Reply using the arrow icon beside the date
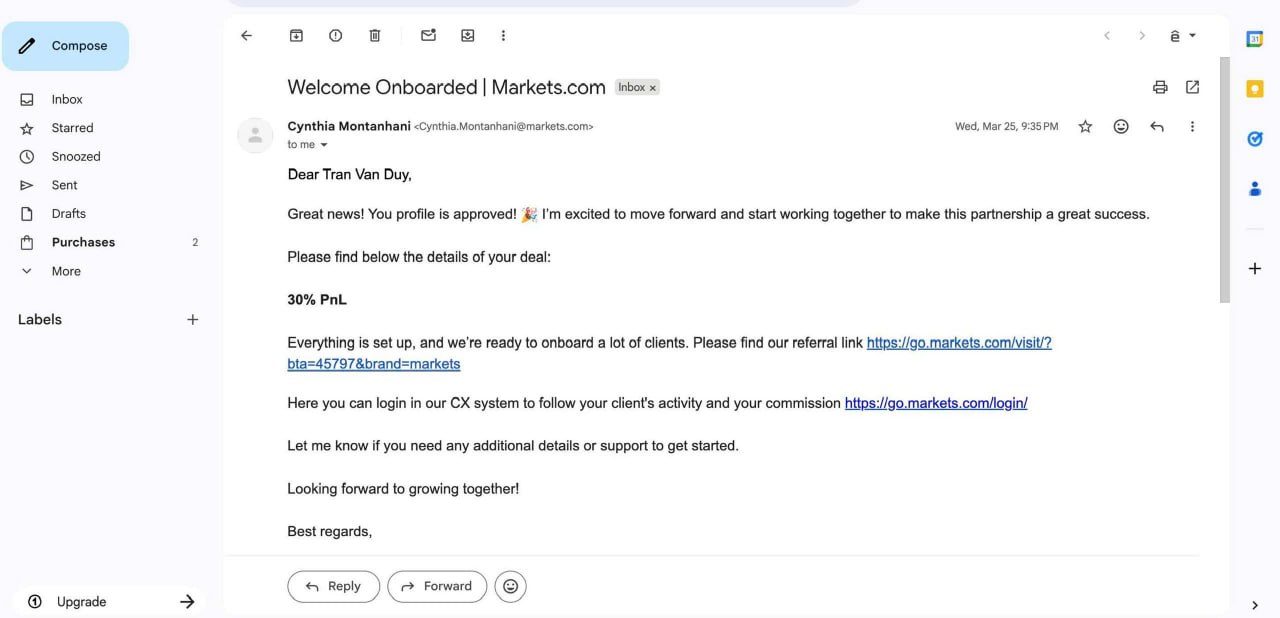The height and width of the screenshot is (618, 1280). tap(1157, 127)
